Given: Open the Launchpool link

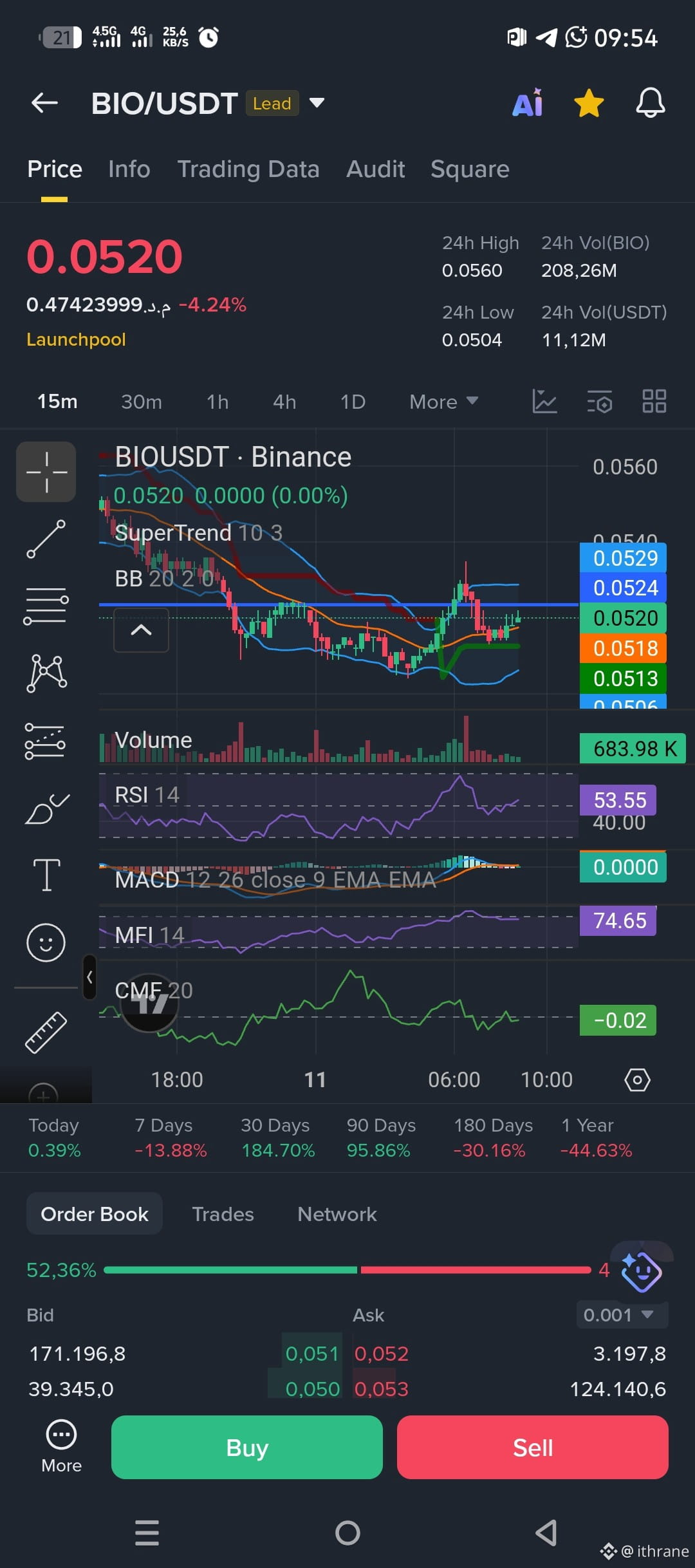Looking at the screenshot, I should [x=76, y=339].
